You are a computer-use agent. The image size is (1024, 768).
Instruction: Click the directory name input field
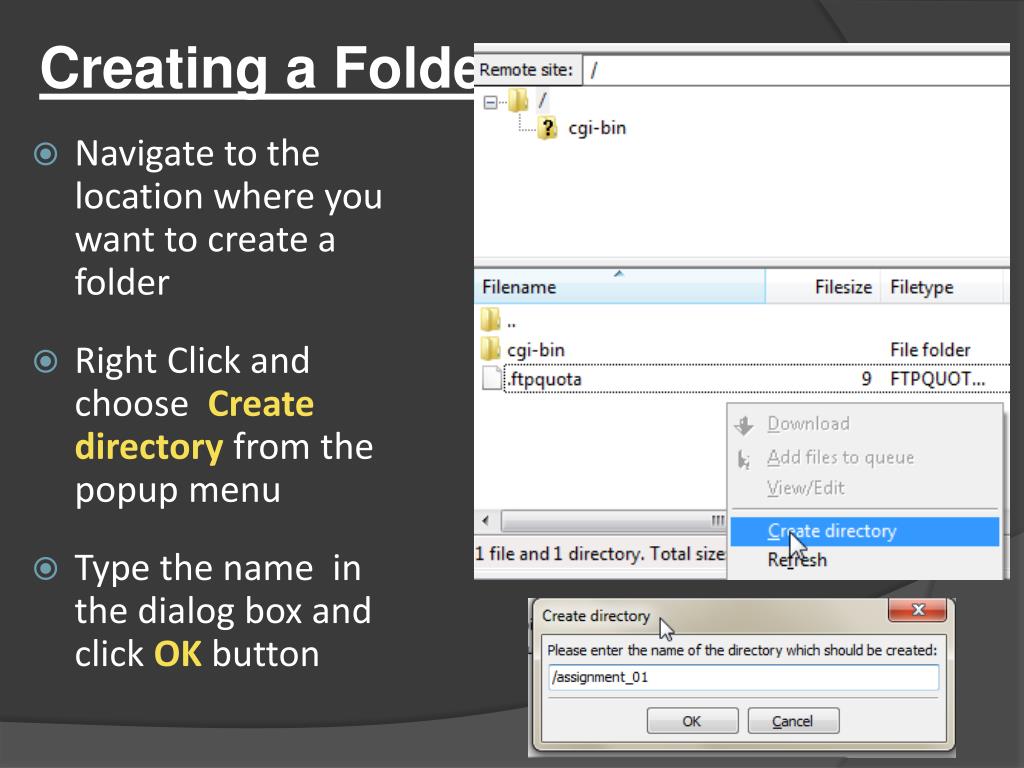click(x=743, y=677)
